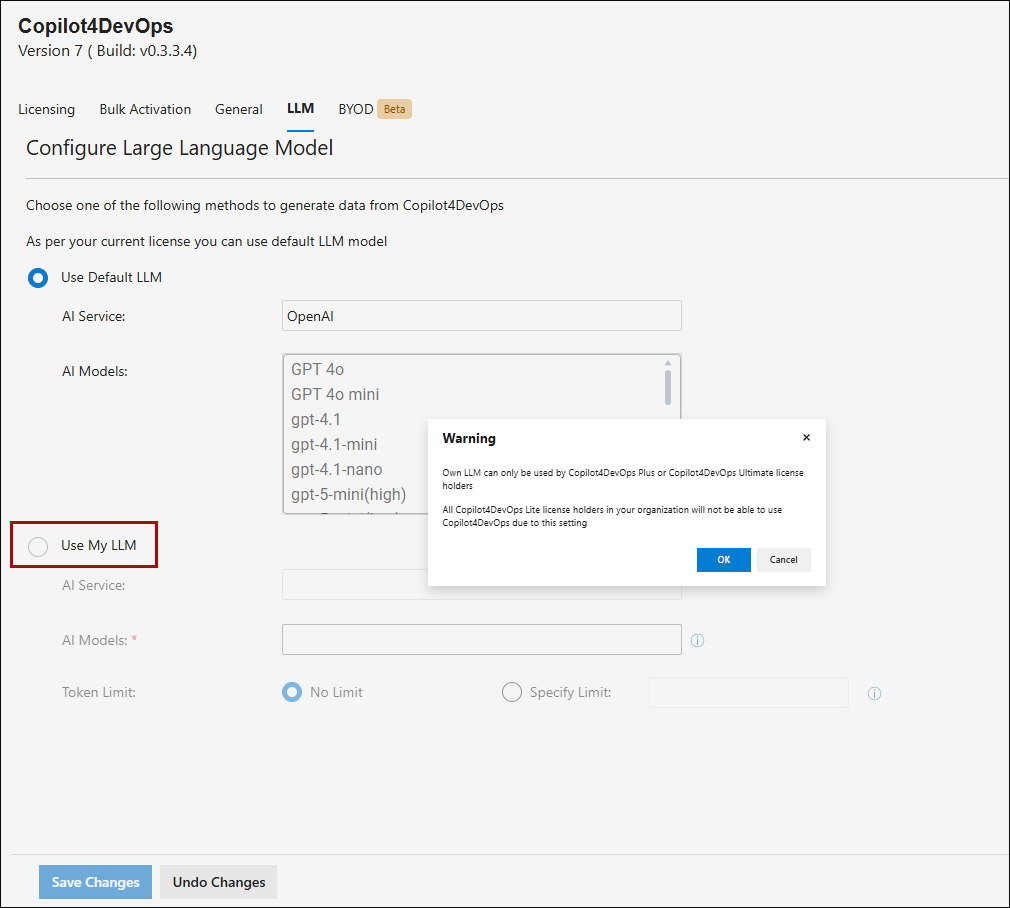Click the Save Changes button
The width and height of the screenshot is (1010, 908).
[x=96, y=882]
